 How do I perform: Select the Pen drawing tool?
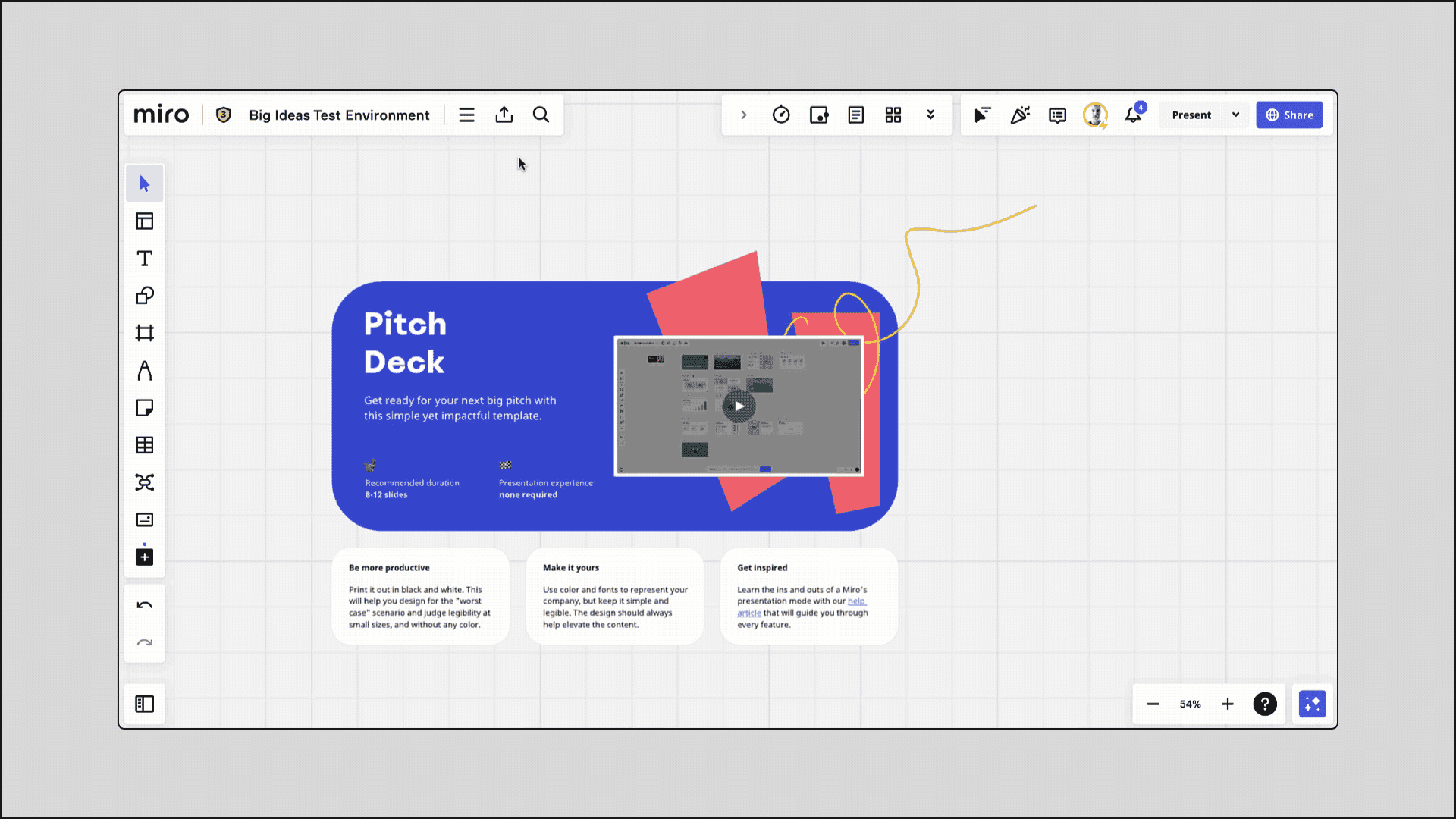[144, 371]
